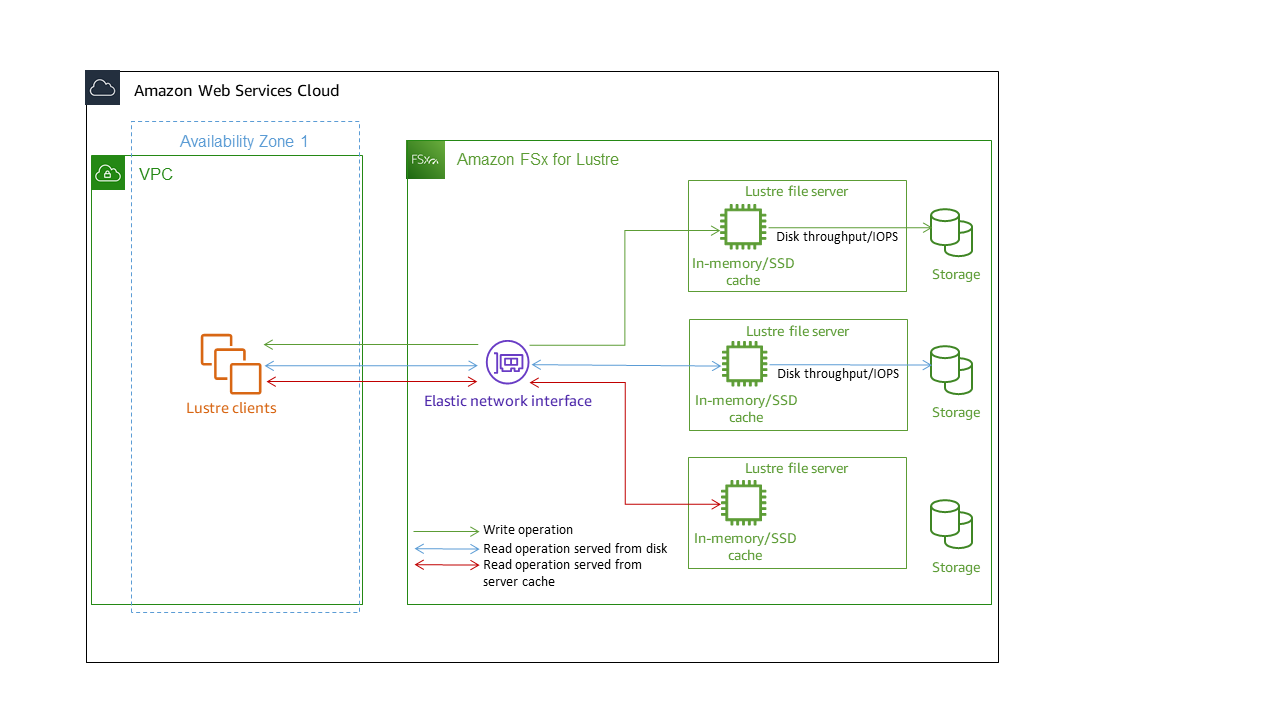Select the FSx service icon
This screenshot has width=1280, height=720.
point(425,159)
